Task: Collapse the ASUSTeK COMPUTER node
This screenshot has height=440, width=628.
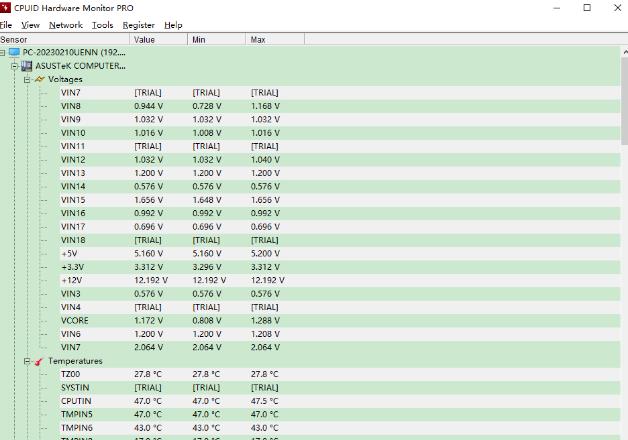Action: point(15,66)
